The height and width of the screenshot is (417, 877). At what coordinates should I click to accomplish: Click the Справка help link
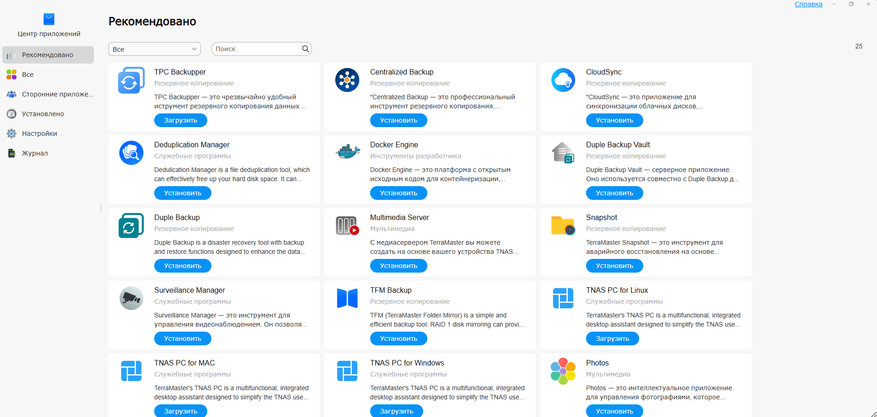[808, 4]
